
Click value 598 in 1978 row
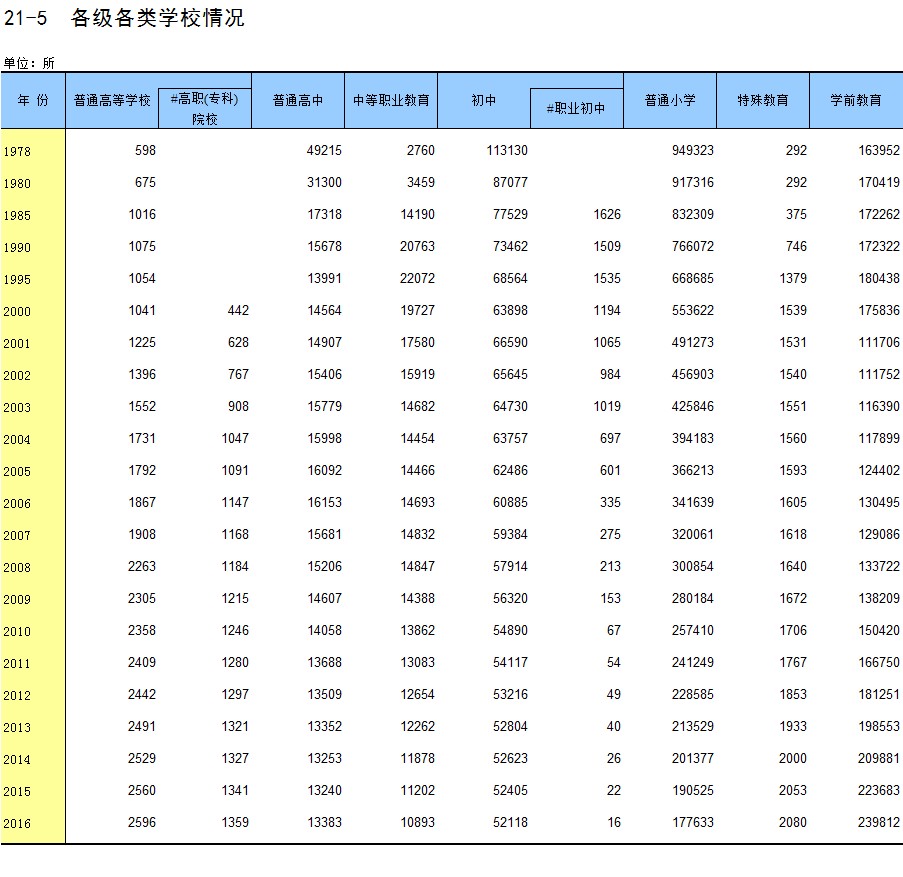point(145,150)
